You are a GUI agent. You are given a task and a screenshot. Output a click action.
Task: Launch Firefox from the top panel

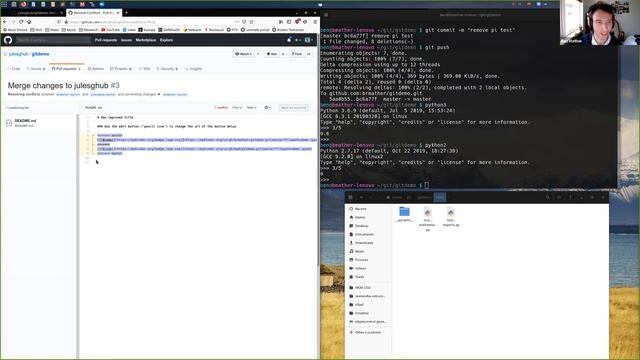click(x=23, y=4)
